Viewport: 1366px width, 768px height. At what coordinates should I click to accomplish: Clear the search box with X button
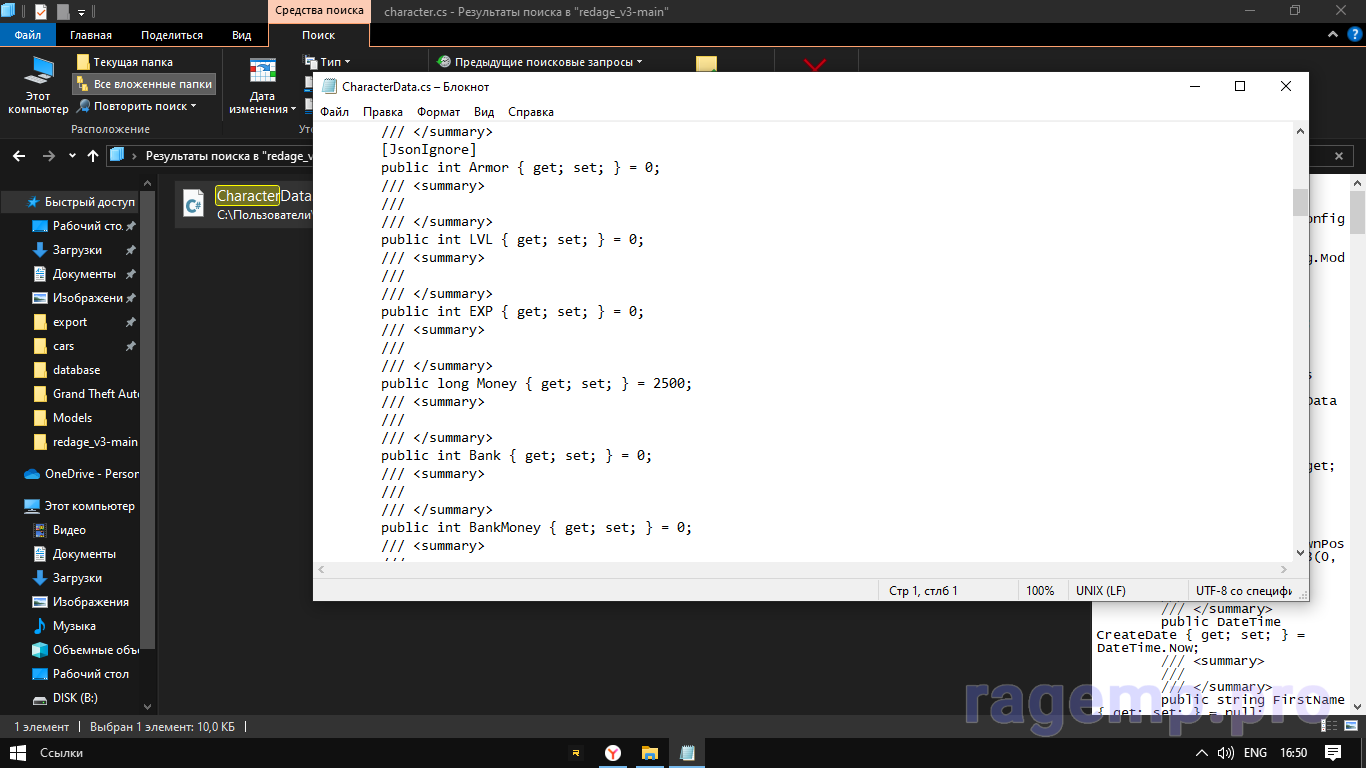(x=1339, y=156)
